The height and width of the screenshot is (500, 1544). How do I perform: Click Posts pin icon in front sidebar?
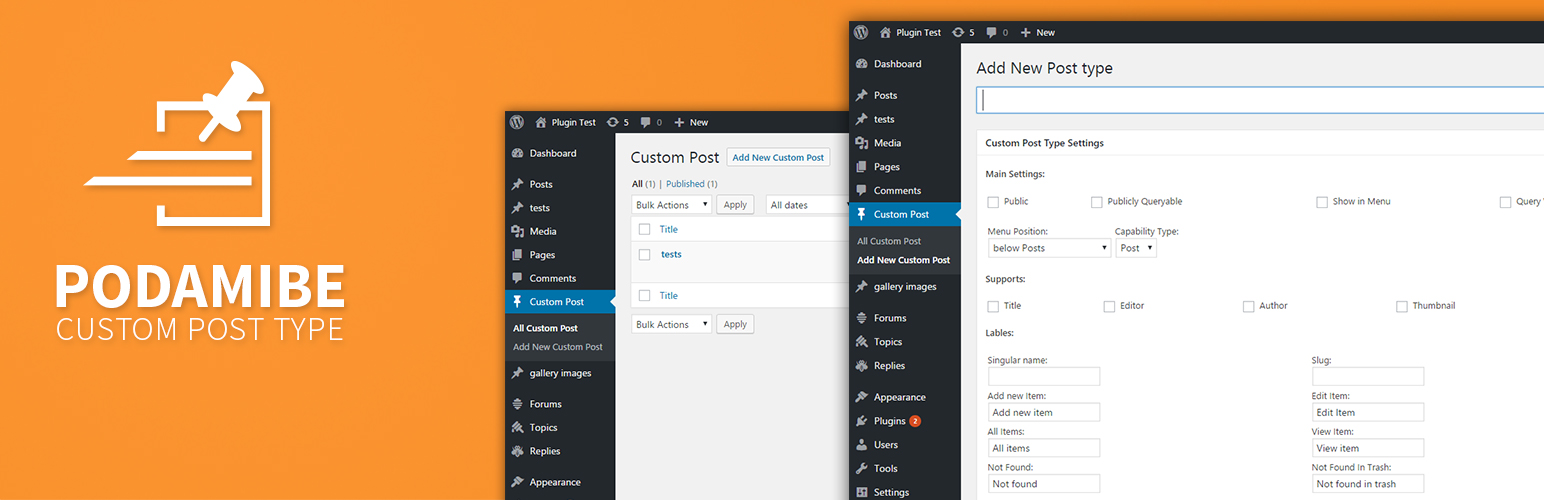(861, 96)
